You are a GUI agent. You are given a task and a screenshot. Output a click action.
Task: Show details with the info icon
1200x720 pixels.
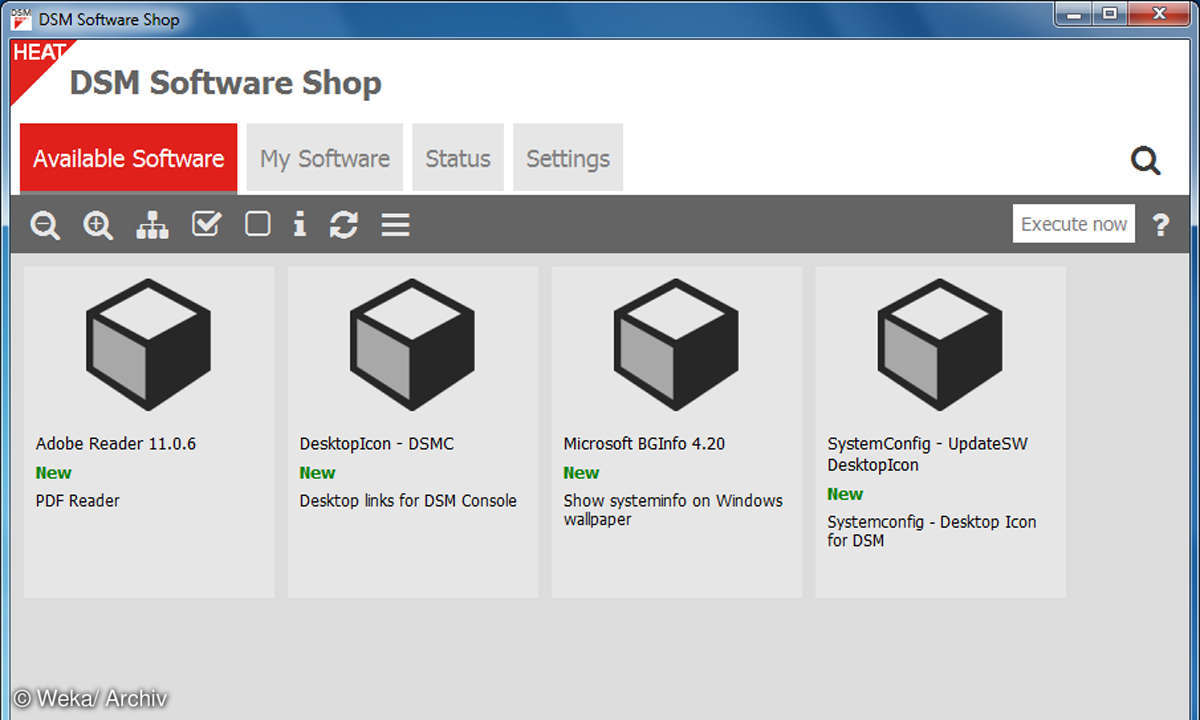pos(299,224)
